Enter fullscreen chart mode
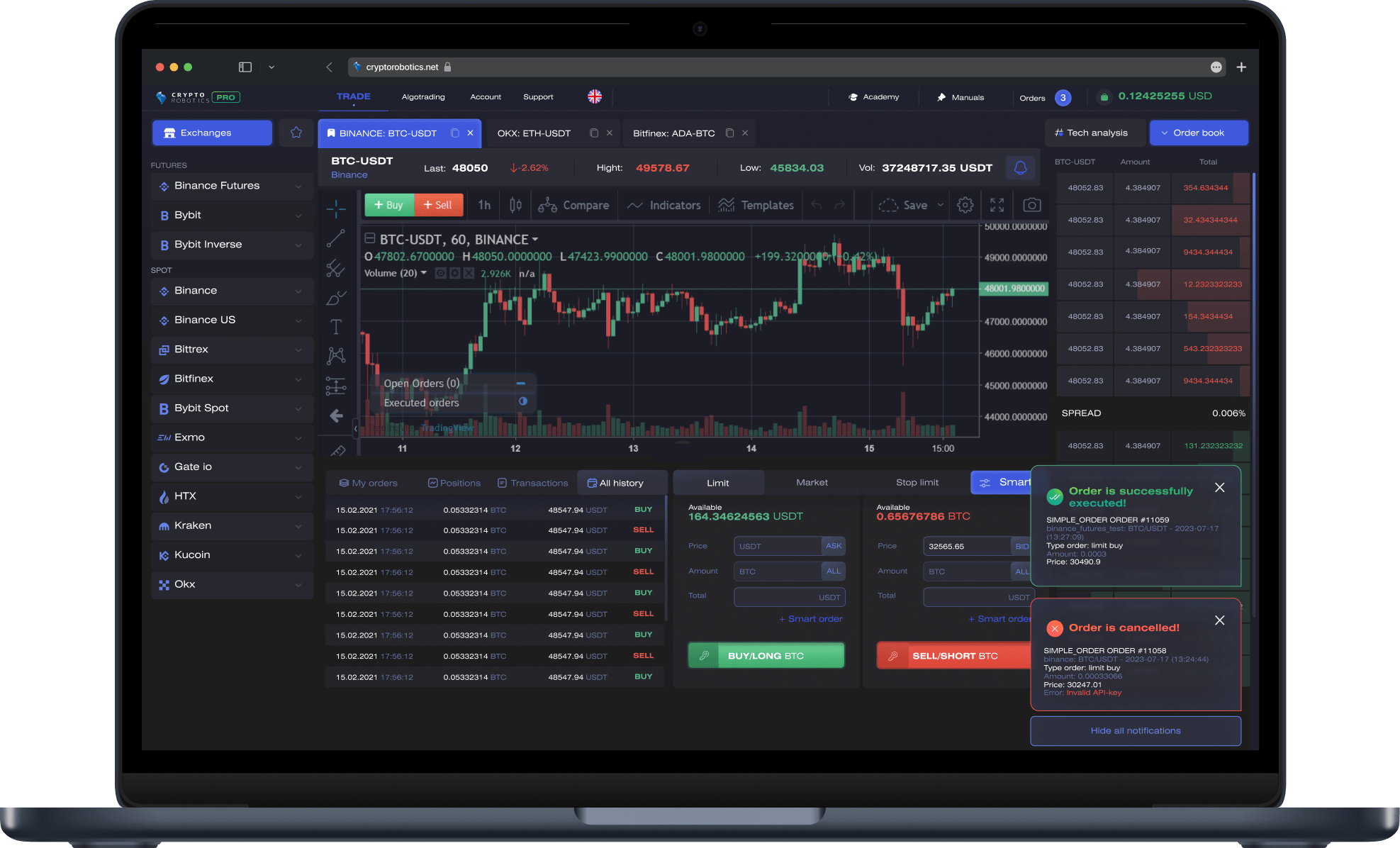The height and width of the screenshot is (848, 1400). pyautogui.click(x=997, y=205)
